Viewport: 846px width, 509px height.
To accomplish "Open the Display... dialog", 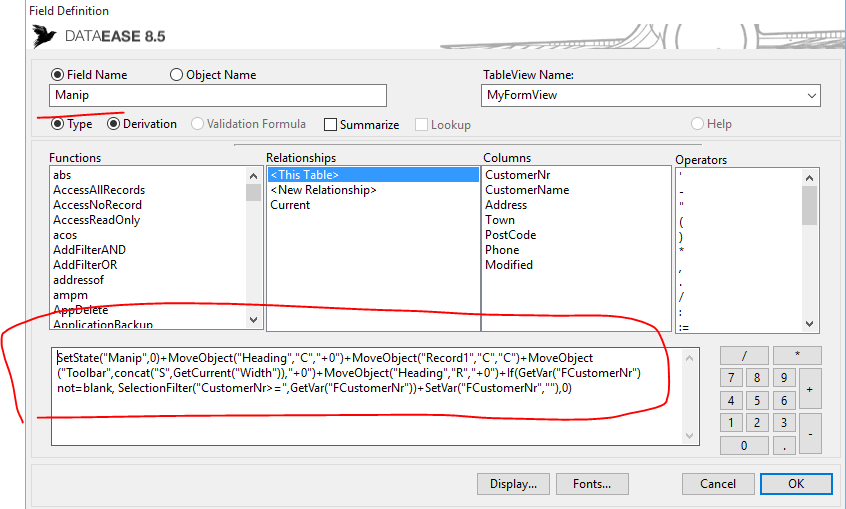I will click(513, 484).
